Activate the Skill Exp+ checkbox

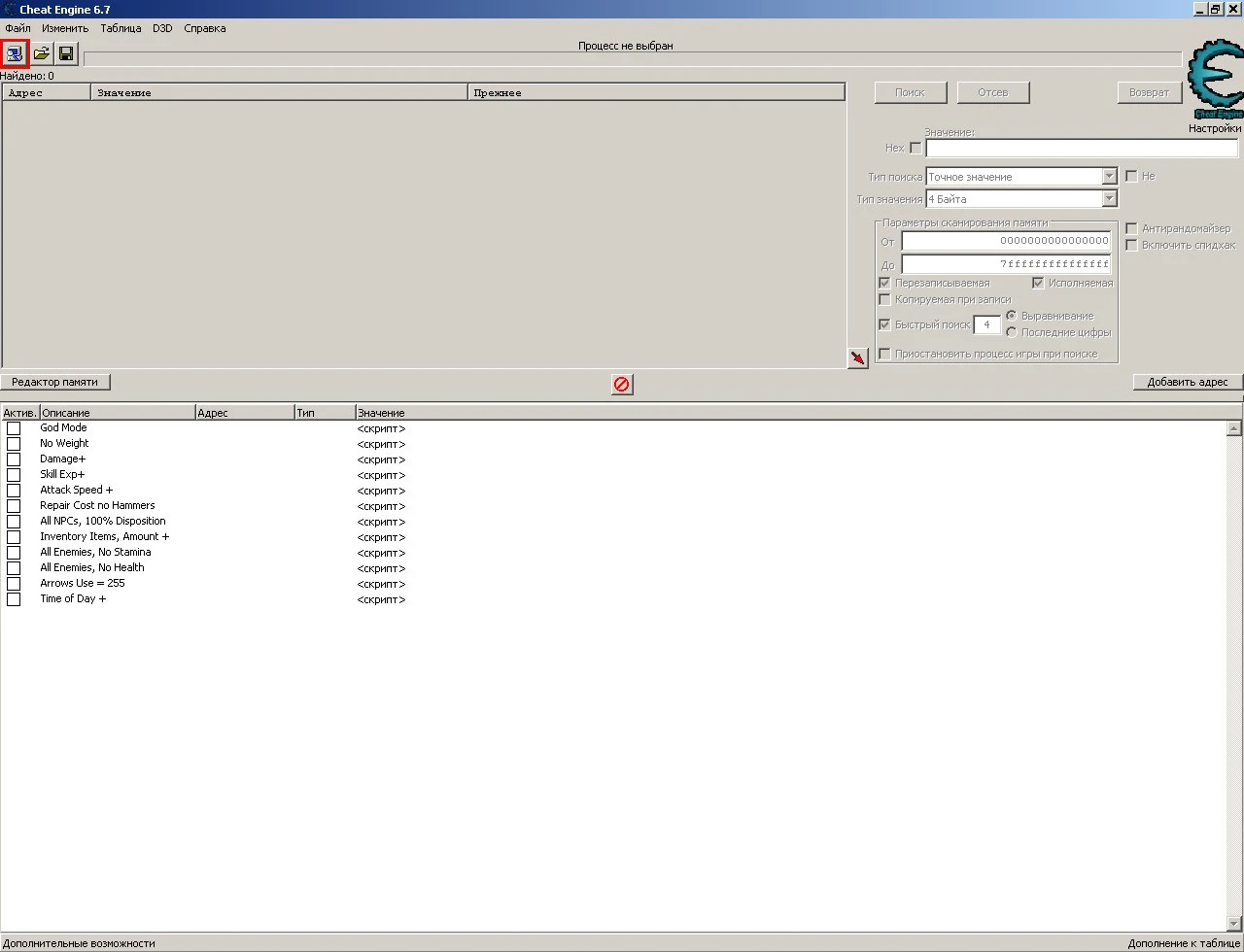[x=14, y=475]
